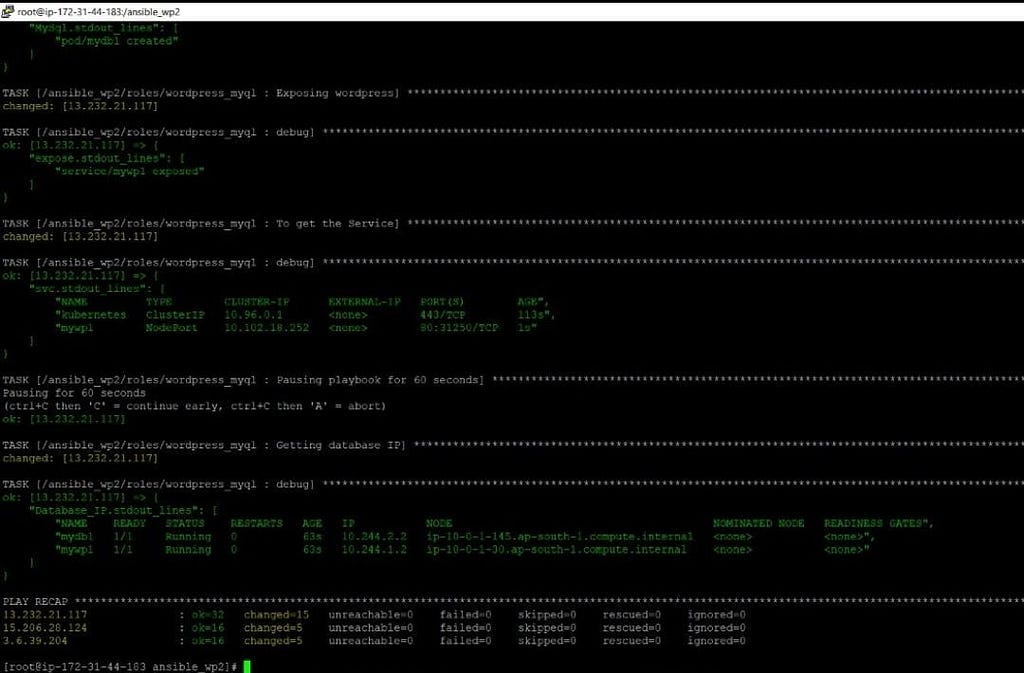Click the RESTARTS column header
The width and height of the screenshot is (1024, 673).
click(257, 524)
